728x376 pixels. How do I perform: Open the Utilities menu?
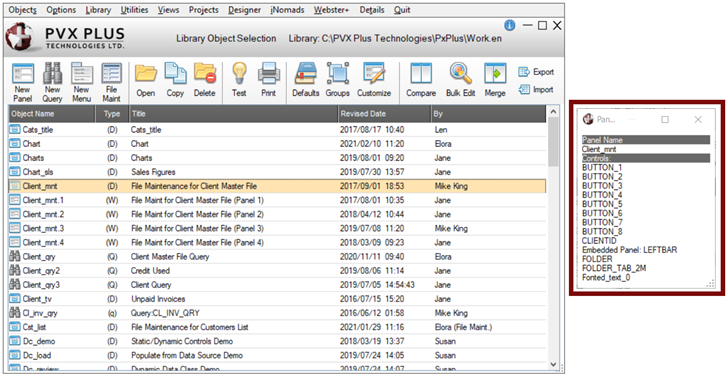135,10
